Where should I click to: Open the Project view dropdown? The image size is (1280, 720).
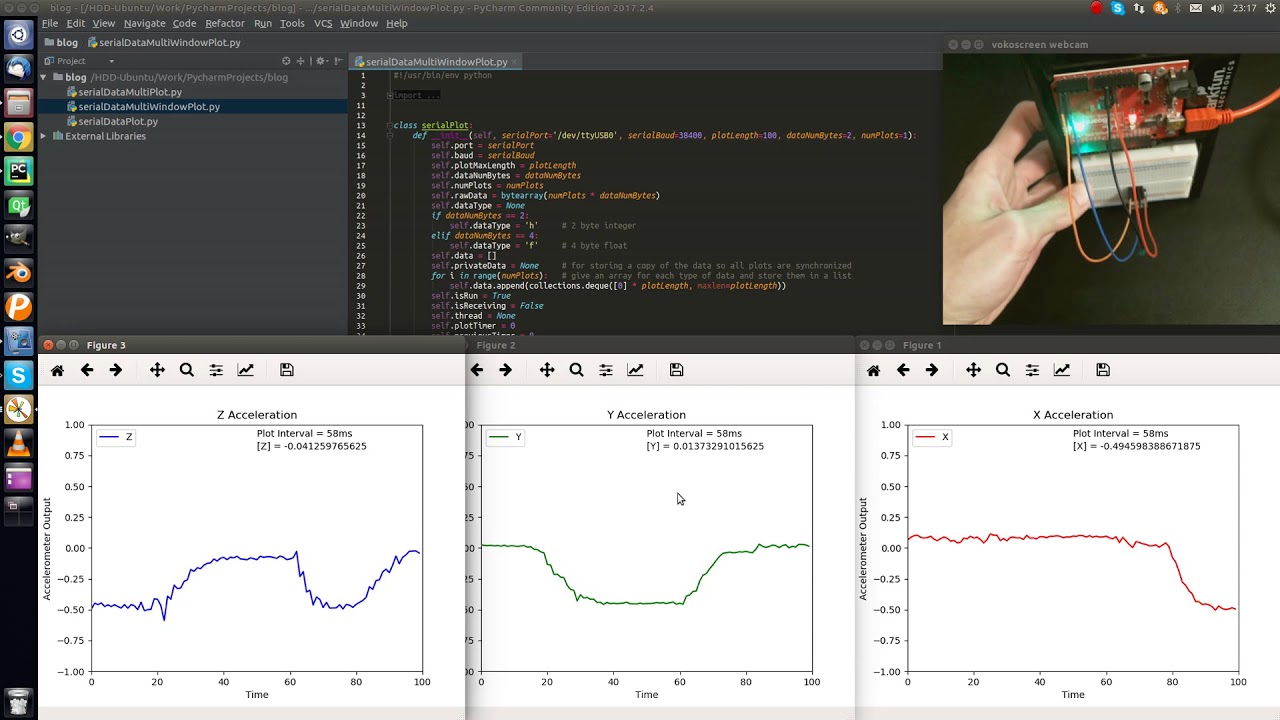click(x=111, y=61)
